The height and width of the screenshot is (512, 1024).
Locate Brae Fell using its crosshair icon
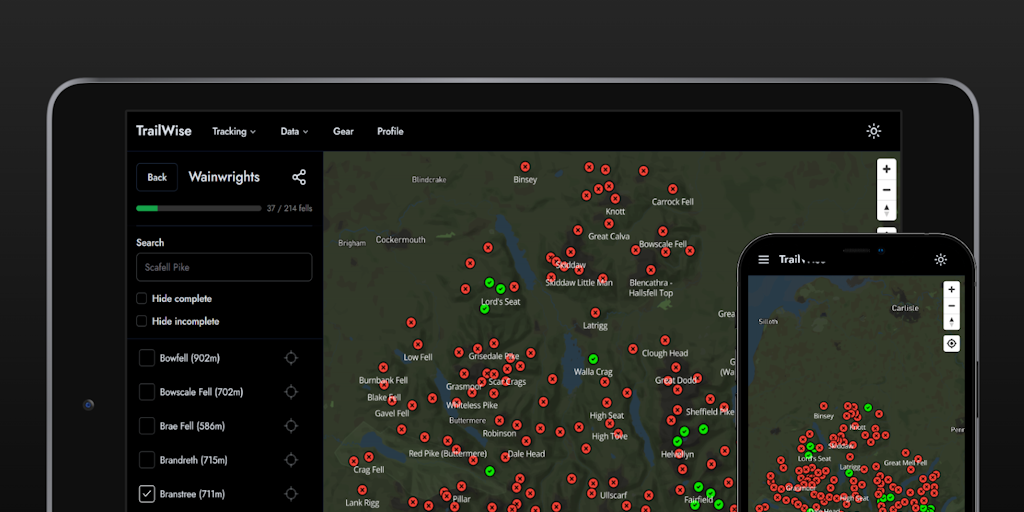[x=291, y=426]
